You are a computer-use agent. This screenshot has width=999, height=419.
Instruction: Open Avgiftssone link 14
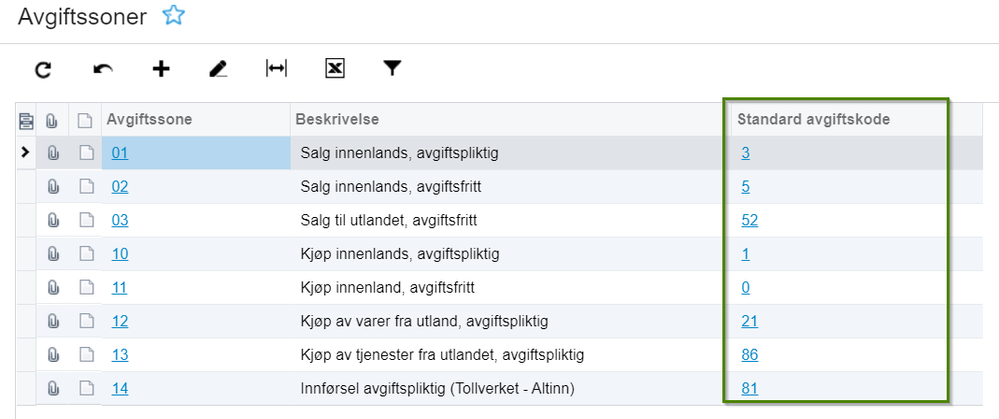tap(120, 389)
